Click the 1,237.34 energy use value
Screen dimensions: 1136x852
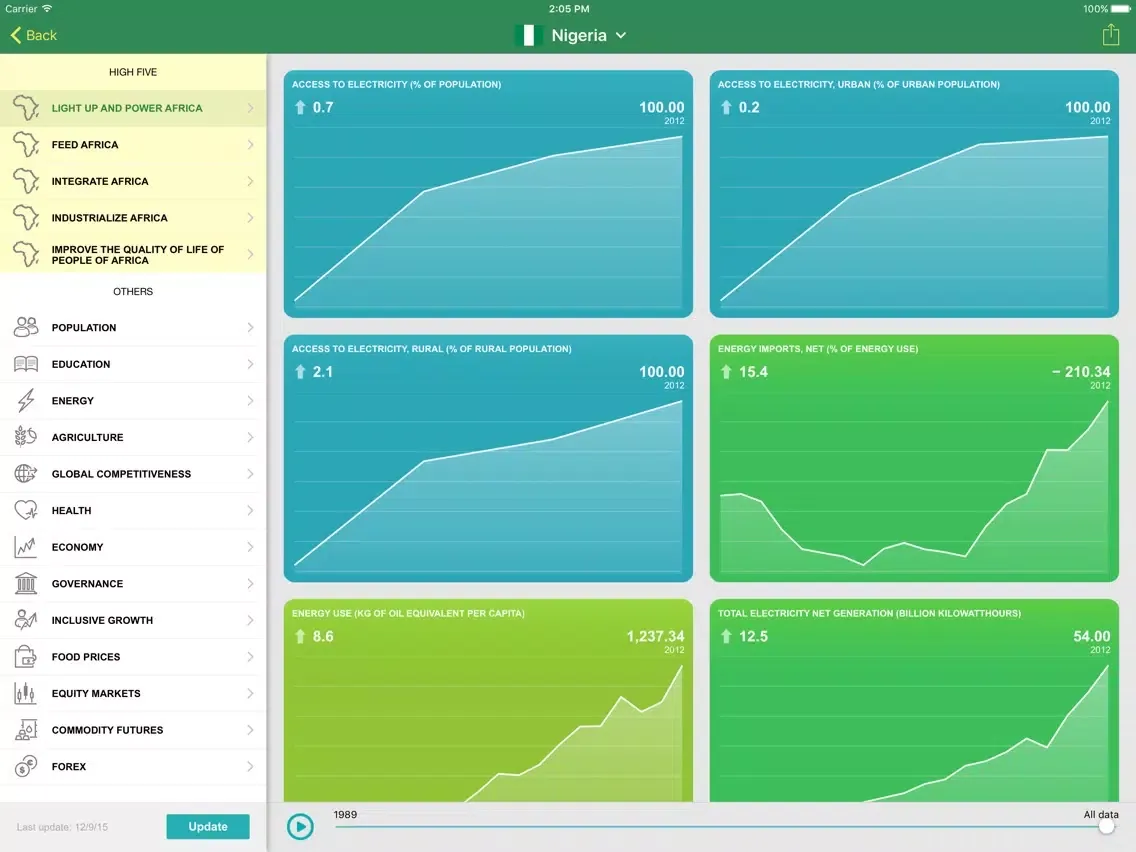point(655,636)
